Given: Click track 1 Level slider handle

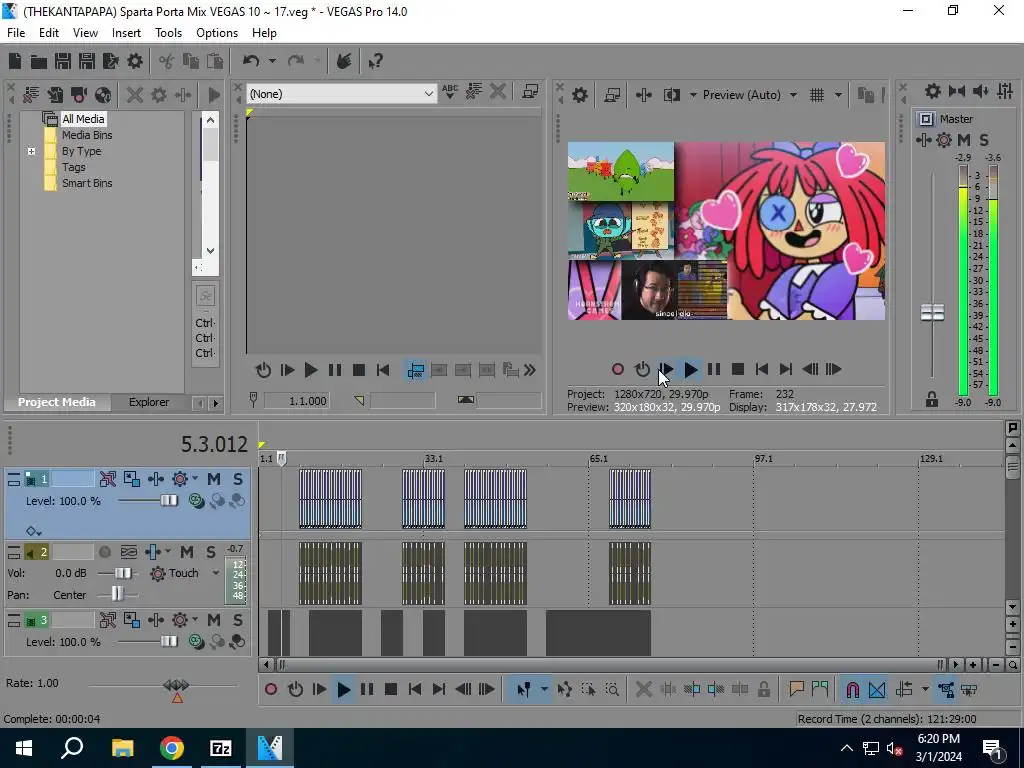Looking at the screenshot, I should pos(169,501).
